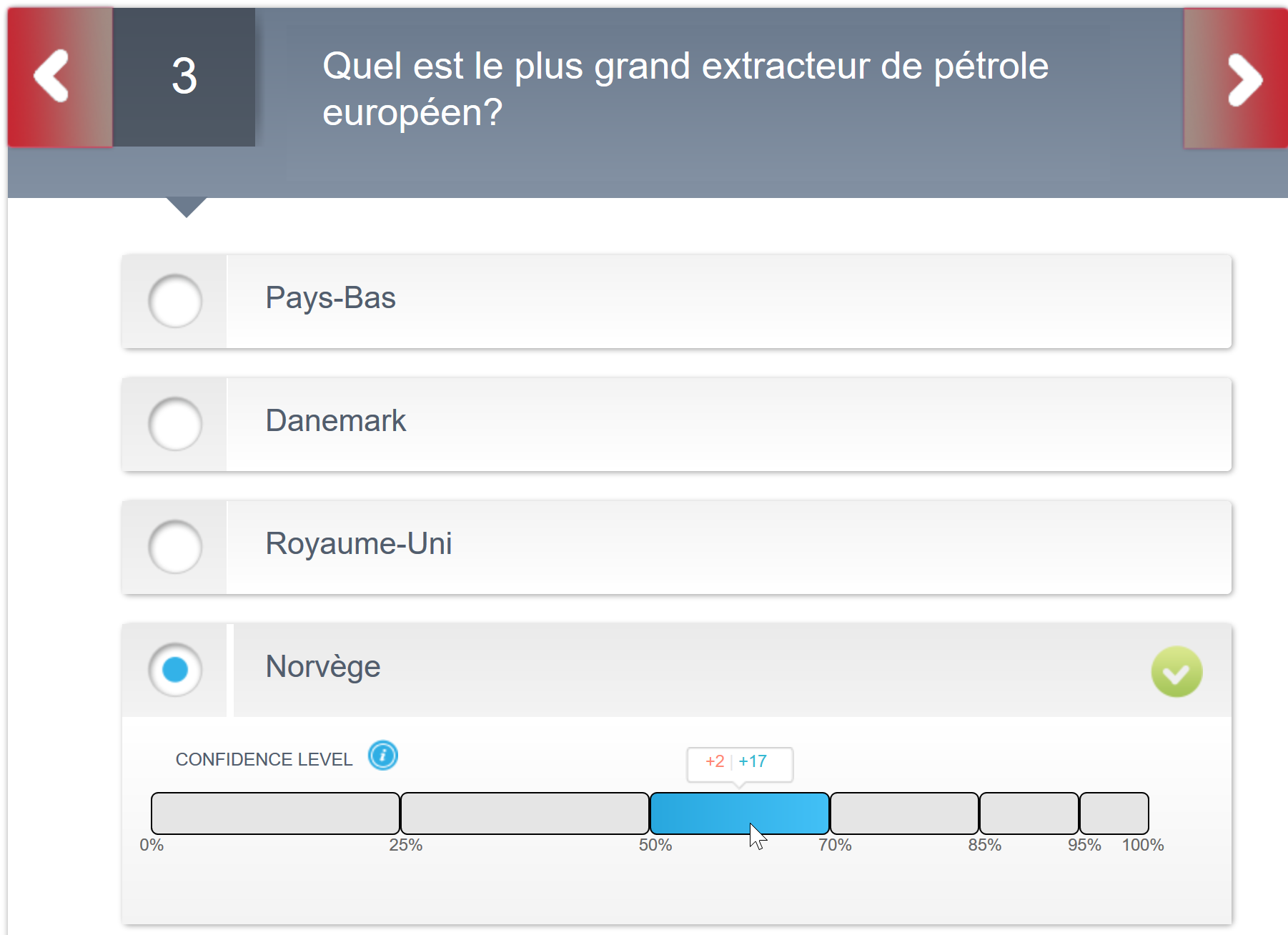1288x935 pixels.
Task: Select the Pays-Bas radio button
Action: coord(175,301)
